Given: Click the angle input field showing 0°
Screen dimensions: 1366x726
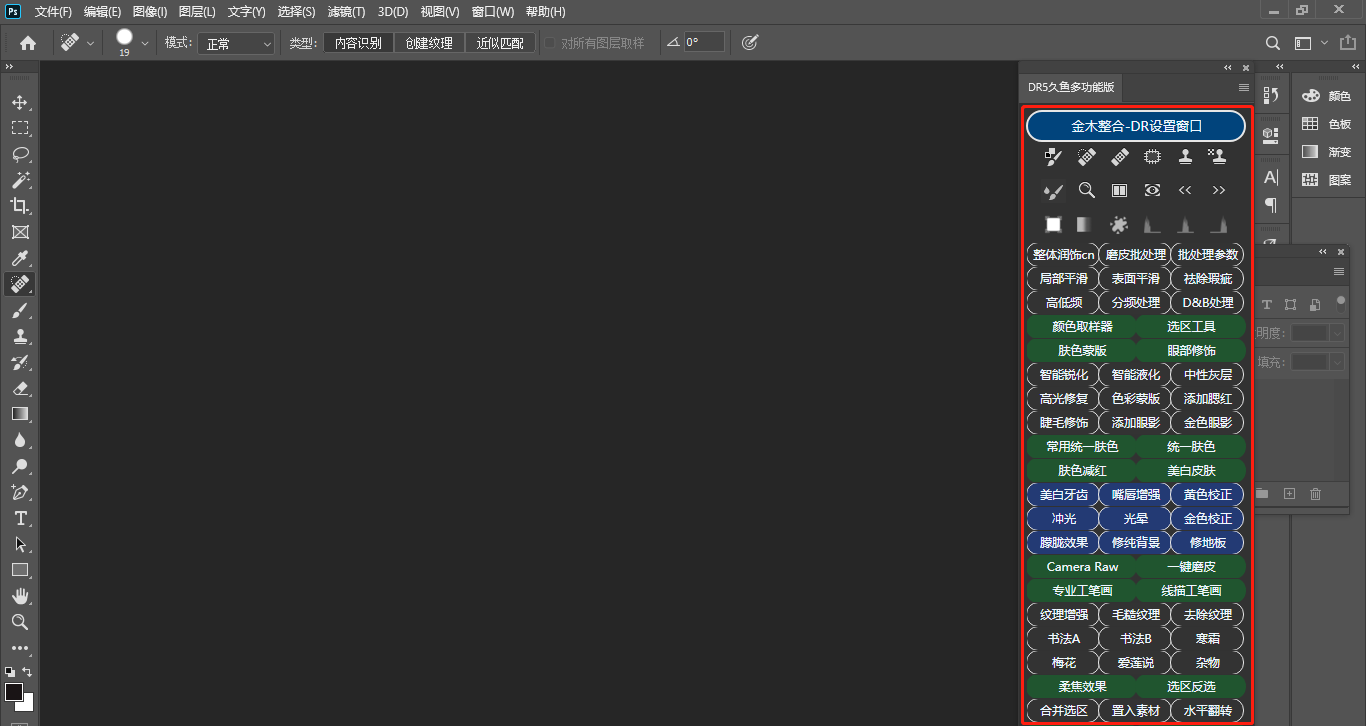Looking at the screenshot, I should pyautogui.click(x=704, y=43).
